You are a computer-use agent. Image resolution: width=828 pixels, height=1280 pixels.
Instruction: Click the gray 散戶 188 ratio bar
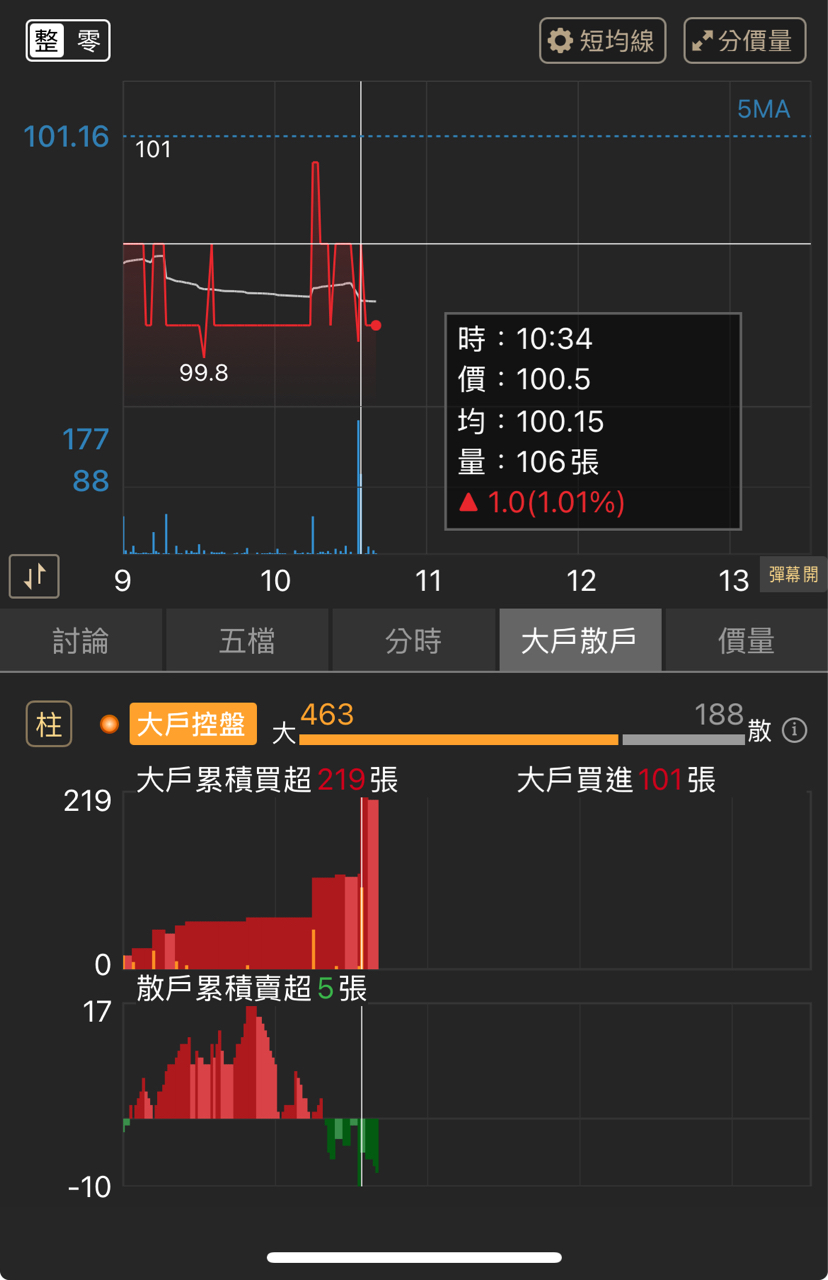pyautogui.click(x=683, y=739)
